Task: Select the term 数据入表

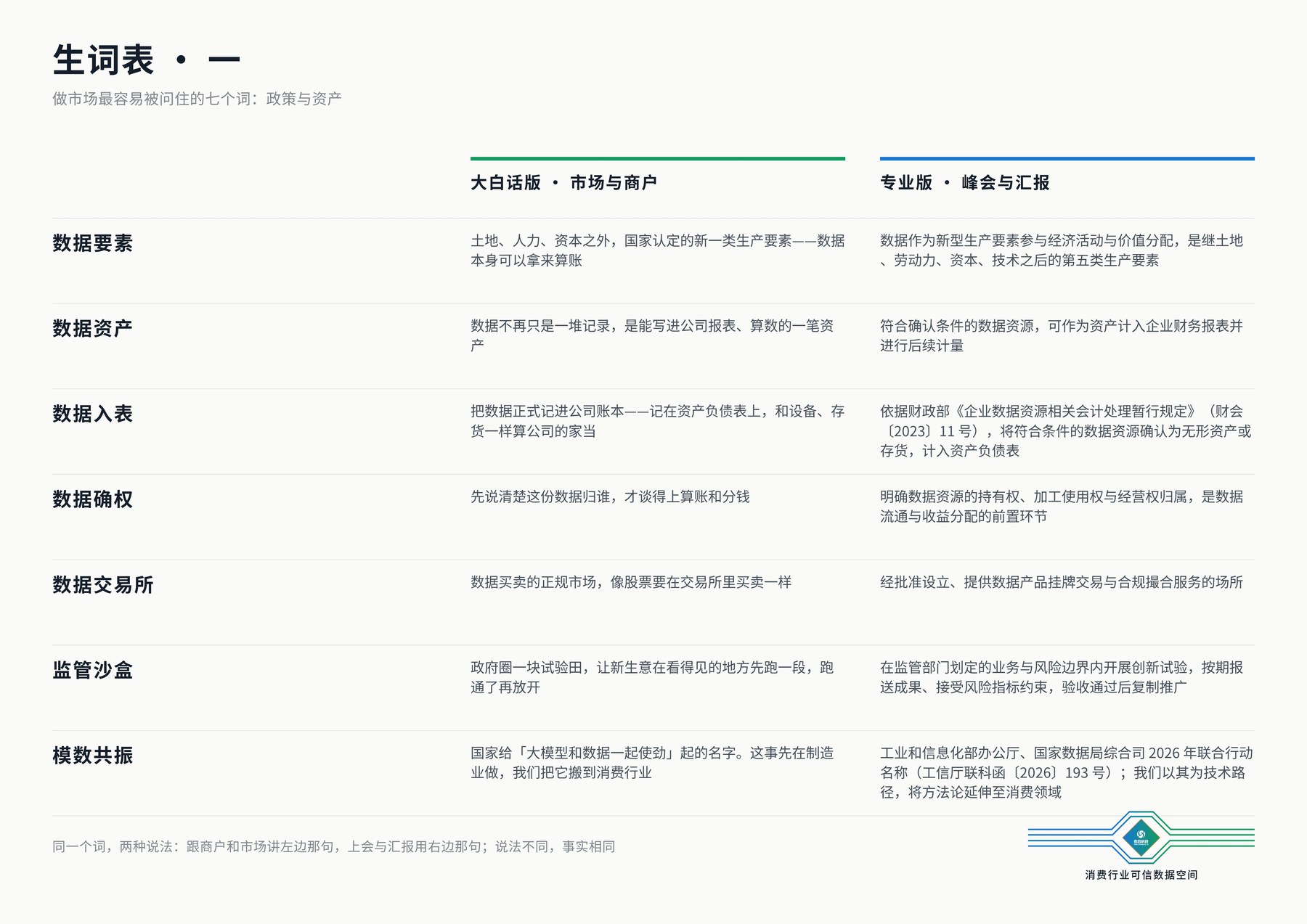Action: click(93, 414)
